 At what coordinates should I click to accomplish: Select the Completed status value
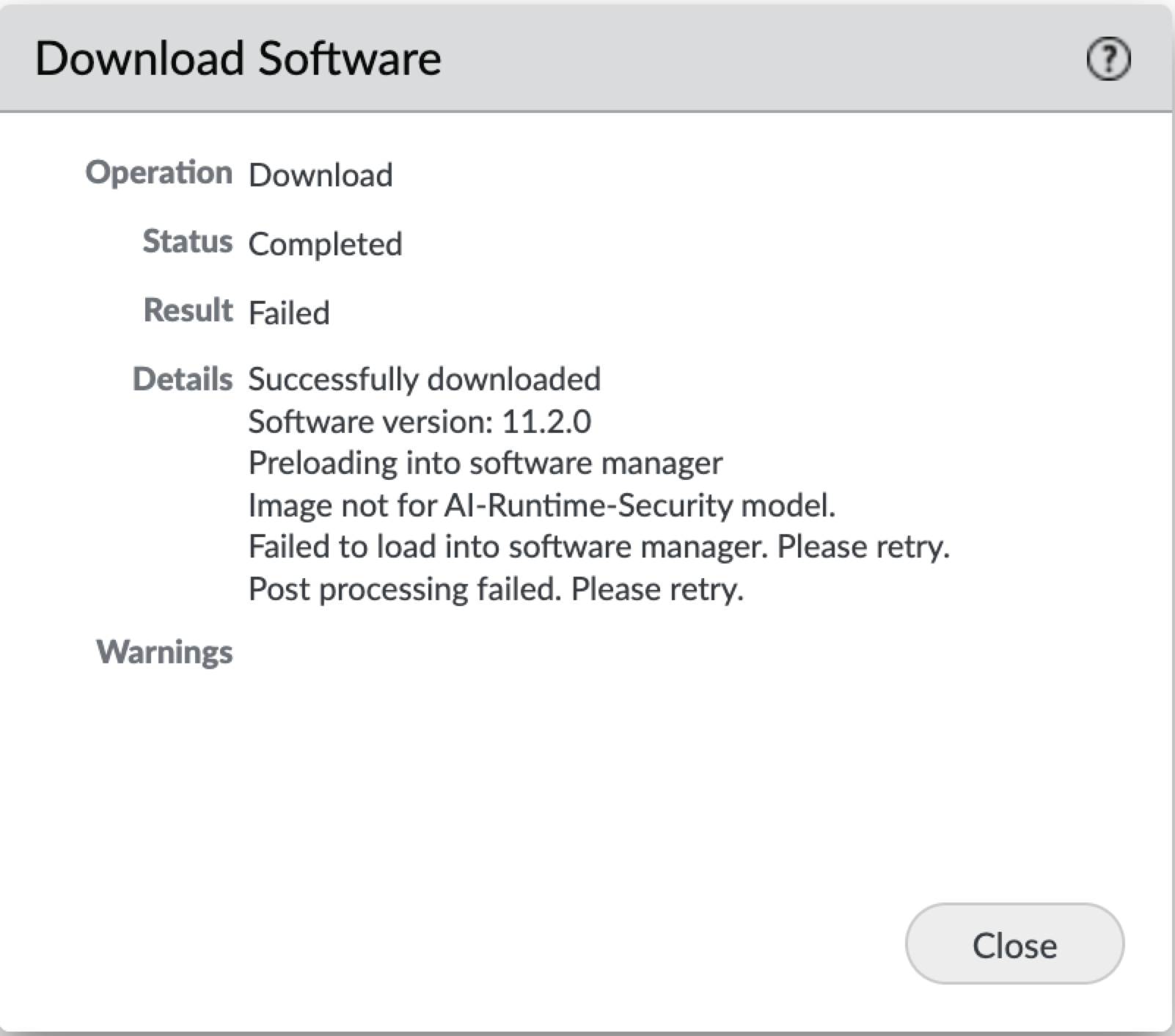[x=325, y=244]
